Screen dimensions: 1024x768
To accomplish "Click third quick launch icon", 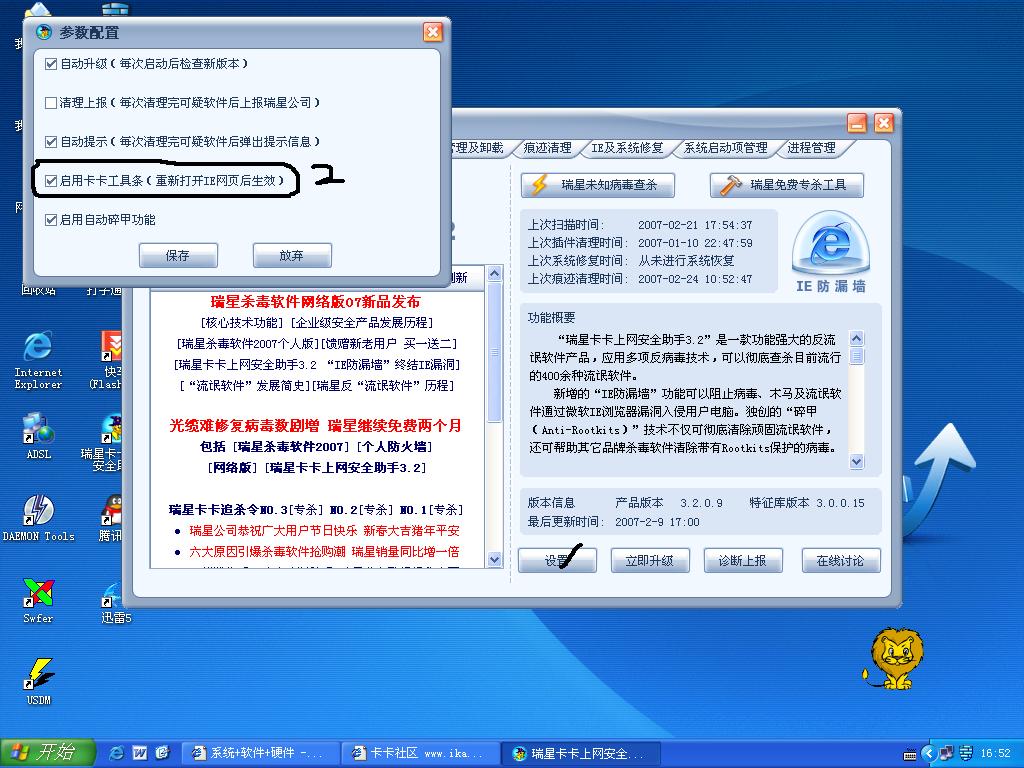I will pos(163,753).
